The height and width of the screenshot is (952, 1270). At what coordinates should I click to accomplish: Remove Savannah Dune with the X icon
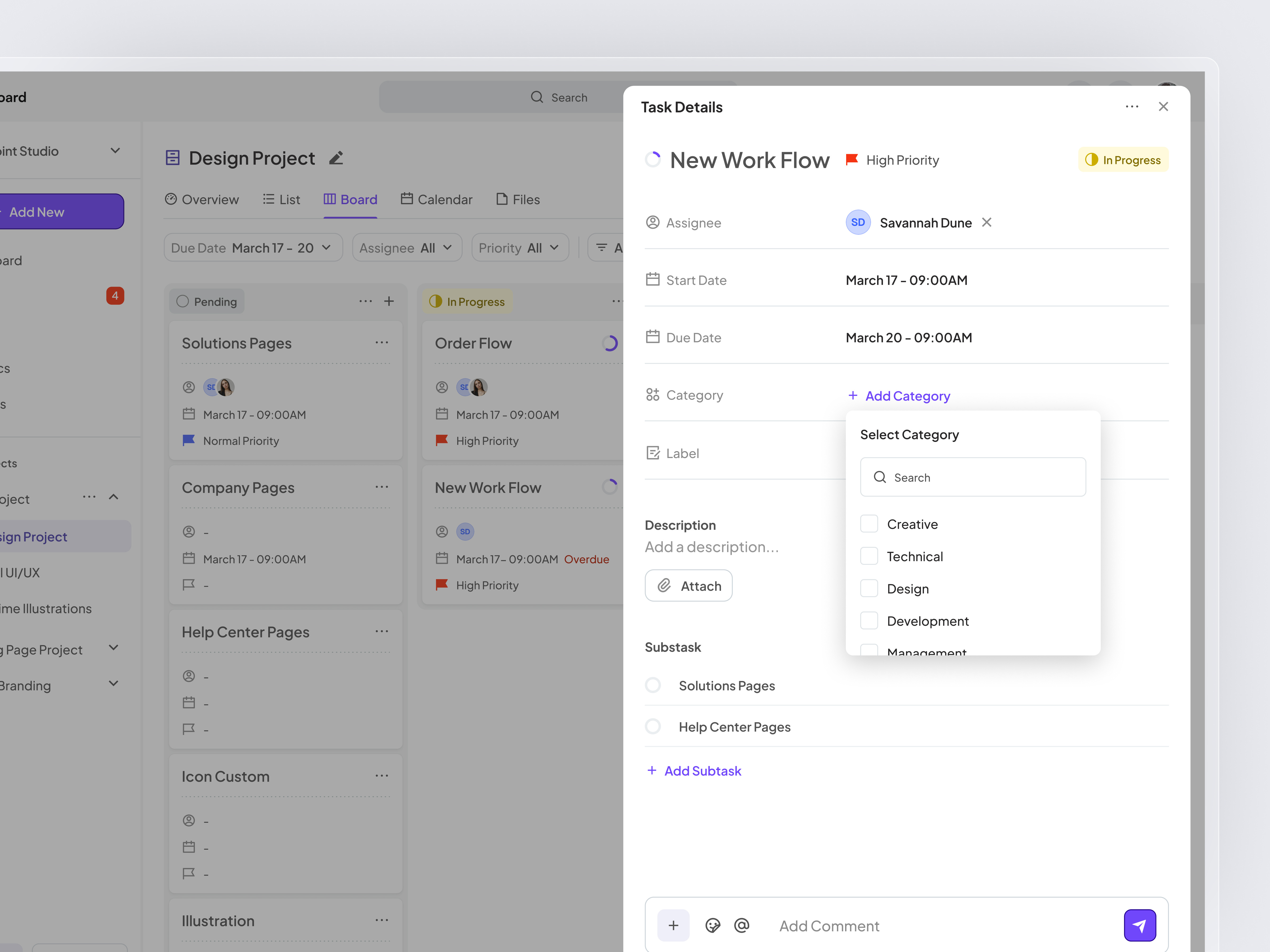click(986, 222)
